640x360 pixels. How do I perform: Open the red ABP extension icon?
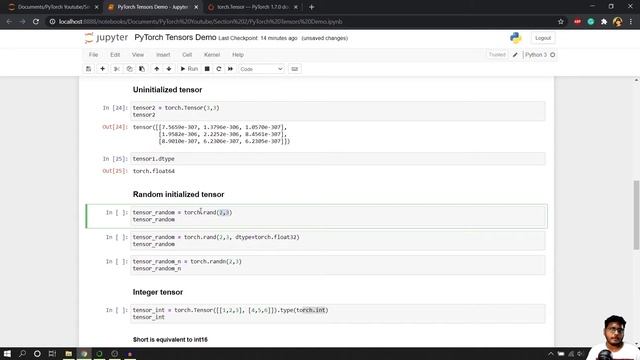[x=577, y=22]
